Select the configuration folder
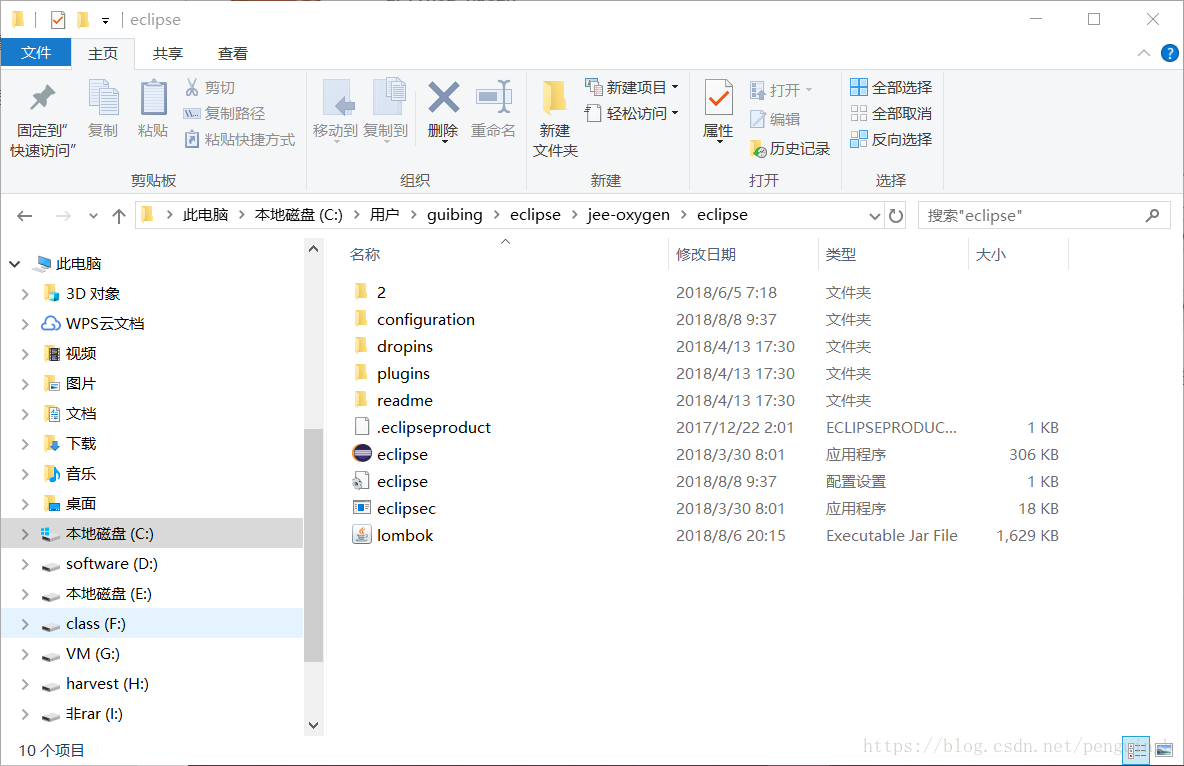Viewport: 1184px width, 766px height. coord(425,320)
